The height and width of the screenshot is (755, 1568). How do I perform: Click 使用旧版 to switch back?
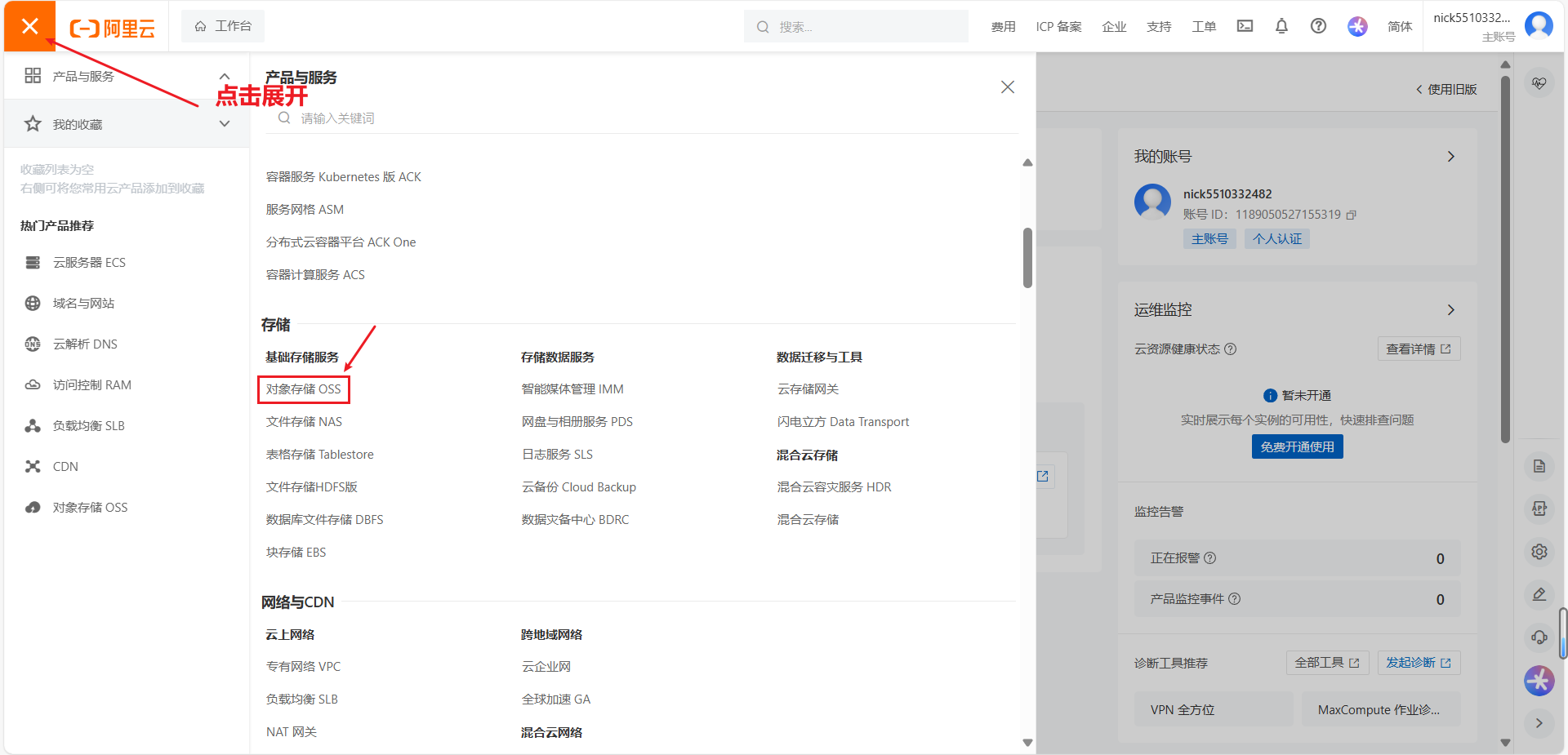point(1446,89)
